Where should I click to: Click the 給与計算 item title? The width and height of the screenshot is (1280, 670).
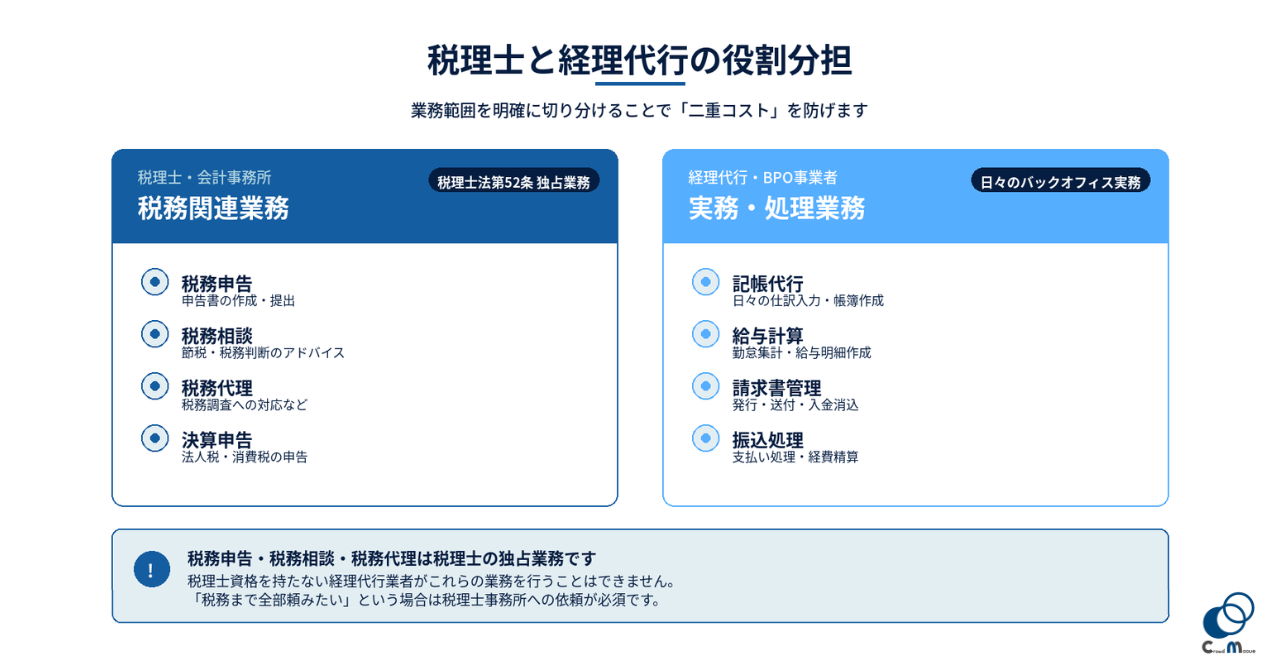pyautogui.click(x=768, y=334)
